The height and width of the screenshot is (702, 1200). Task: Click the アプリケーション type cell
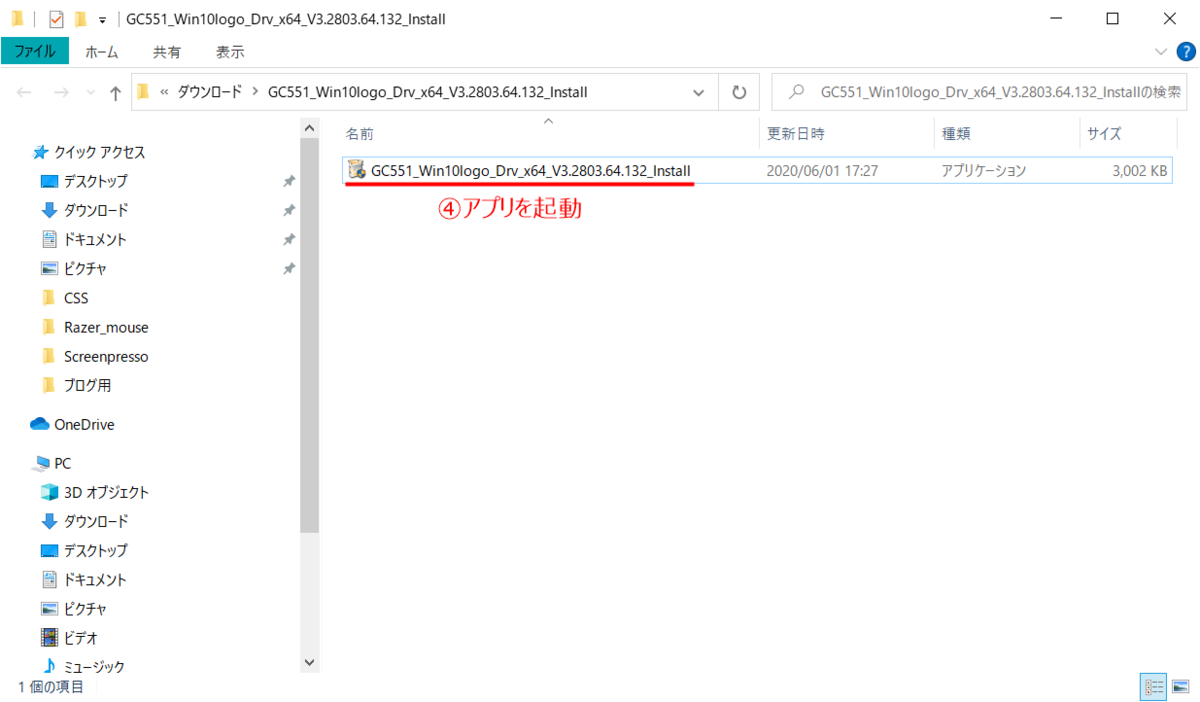984,171
